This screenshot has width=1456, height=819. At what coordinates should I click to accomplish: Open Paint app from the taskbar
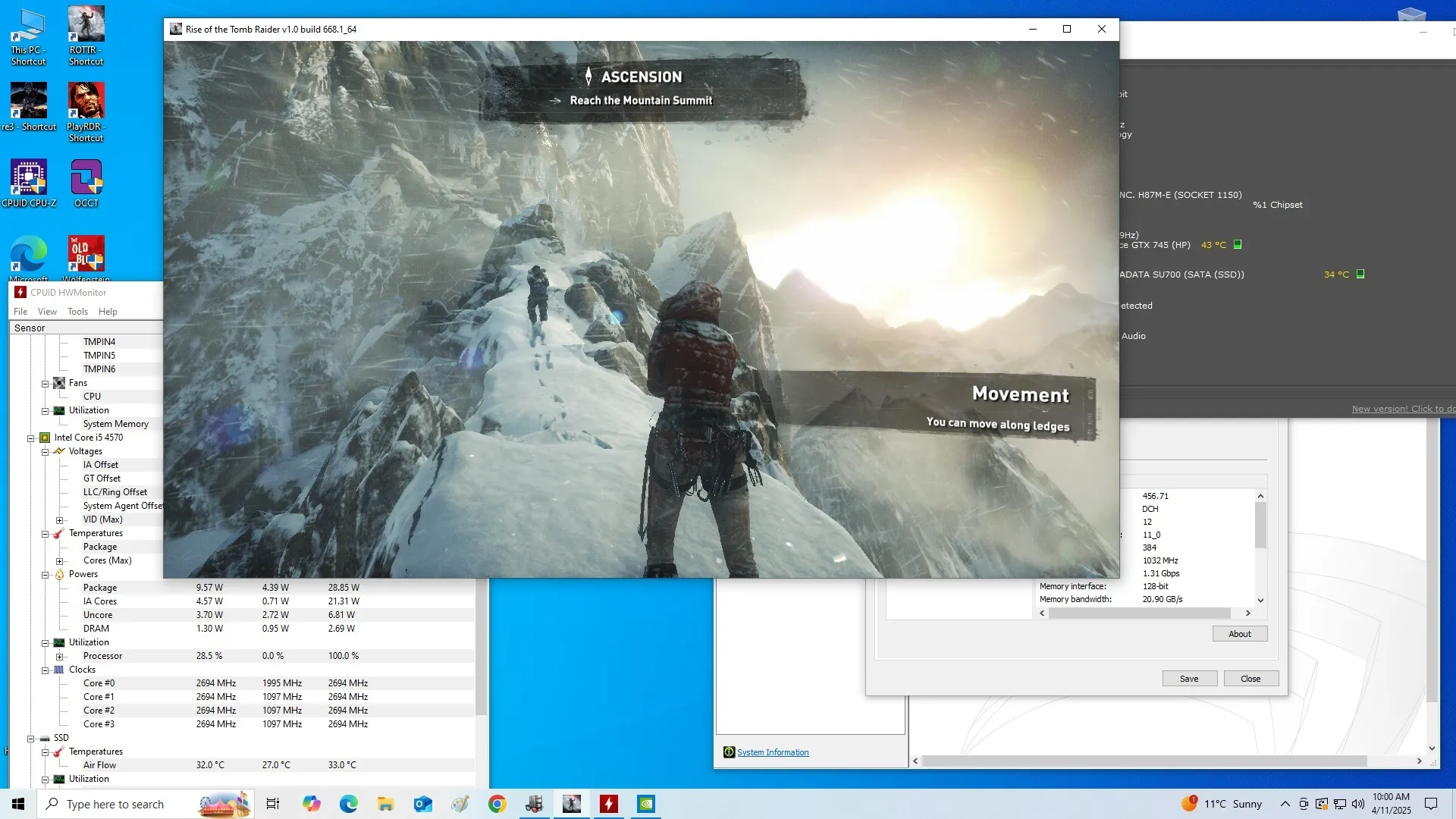(460, 804)
